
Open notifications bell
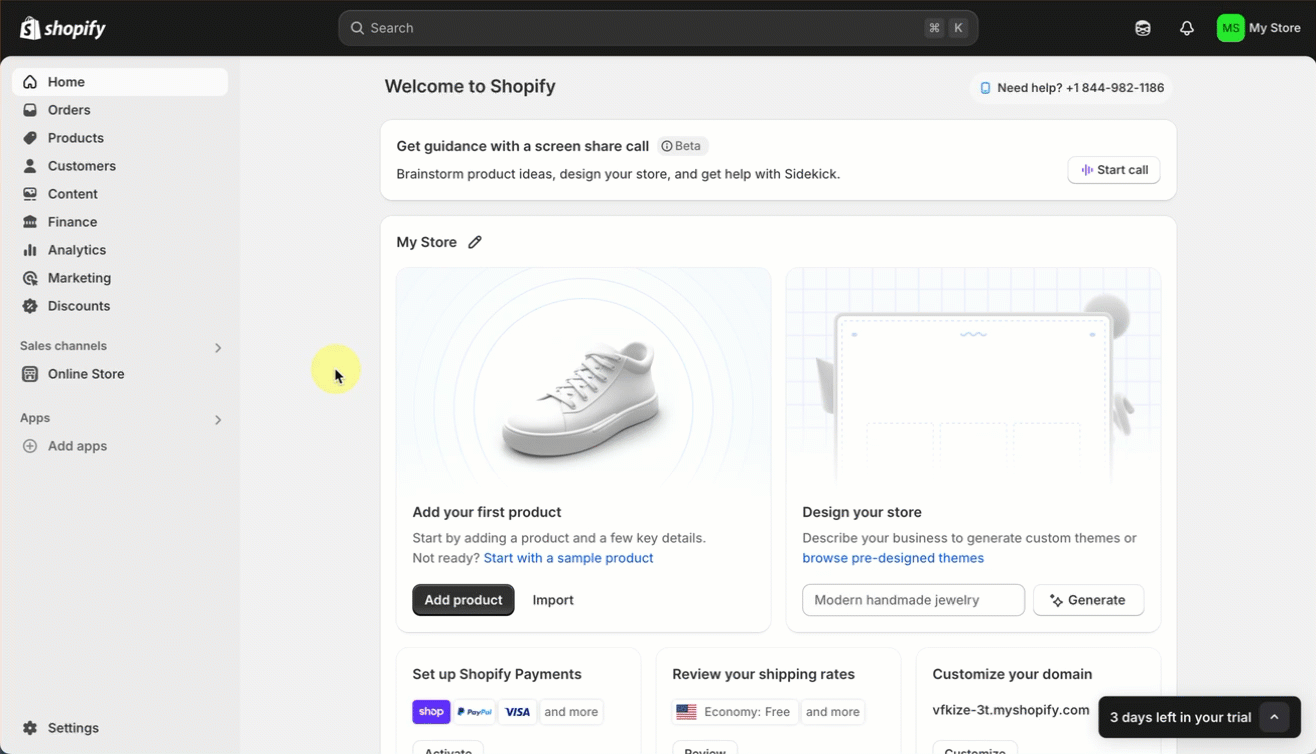1187,28
